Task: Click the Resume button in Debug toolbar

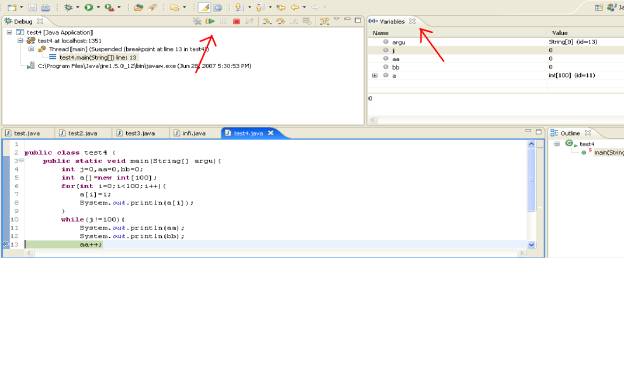Action: click(x=210, y=21)
